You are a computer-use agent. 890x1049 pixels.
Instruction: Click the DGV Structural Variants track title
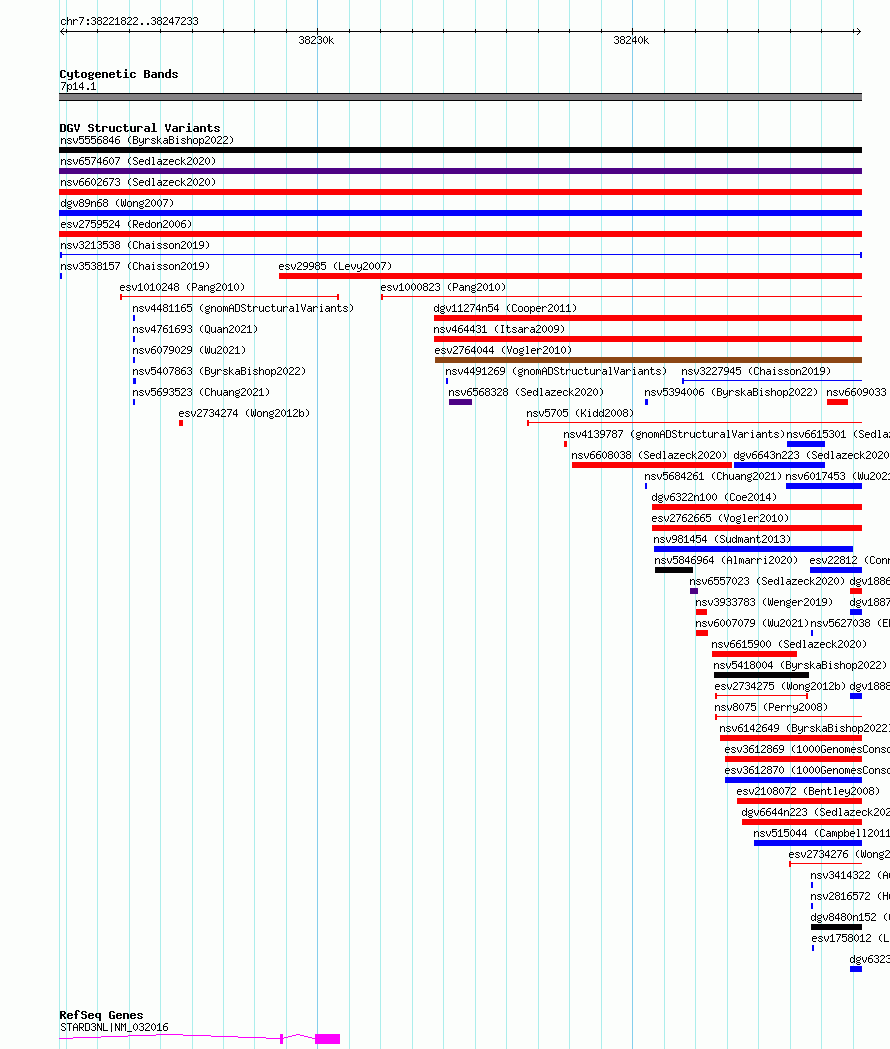(x=140, y=128)
